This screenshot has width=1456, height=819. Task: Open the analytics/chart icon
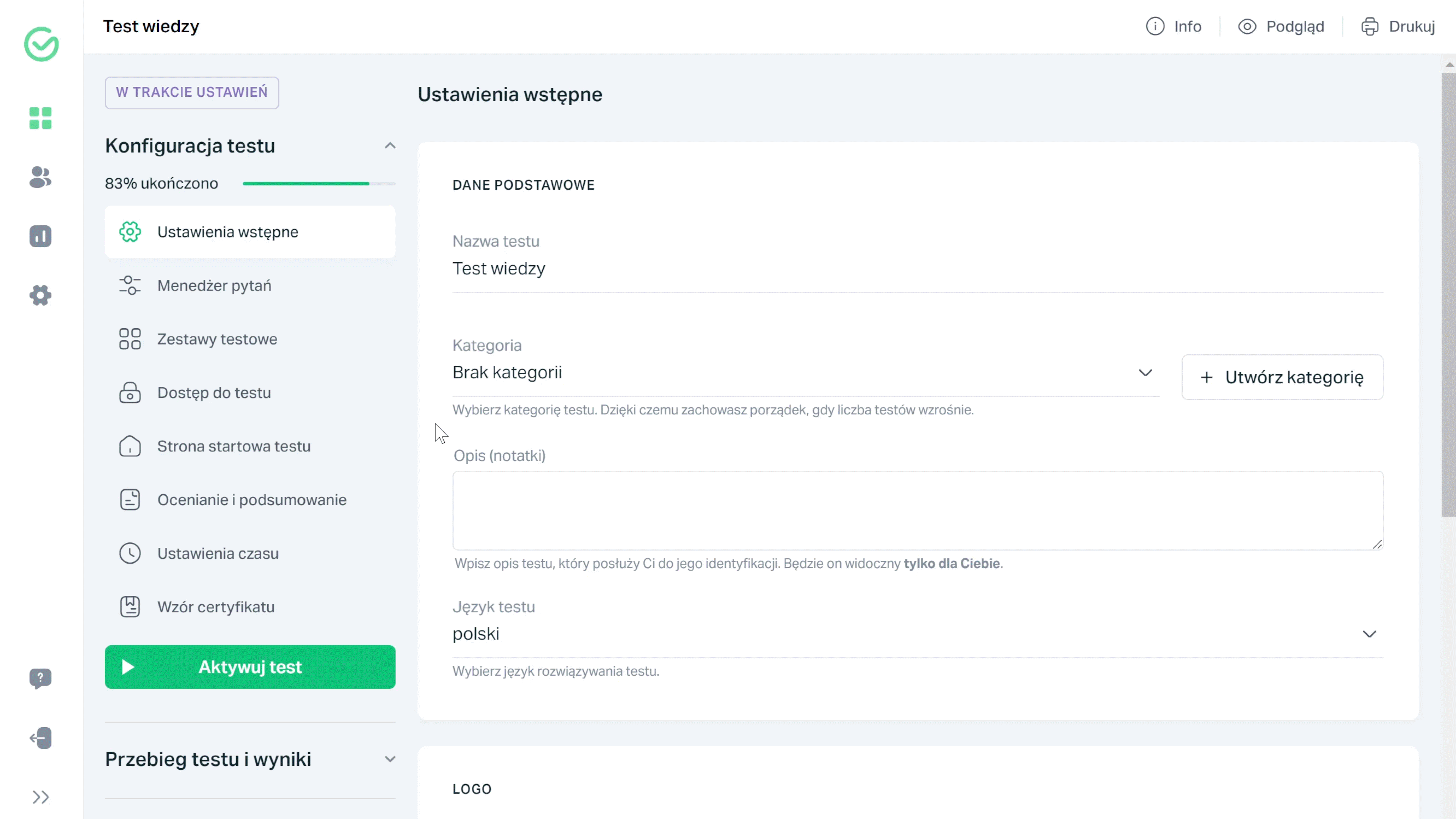[x=41, y=236]
